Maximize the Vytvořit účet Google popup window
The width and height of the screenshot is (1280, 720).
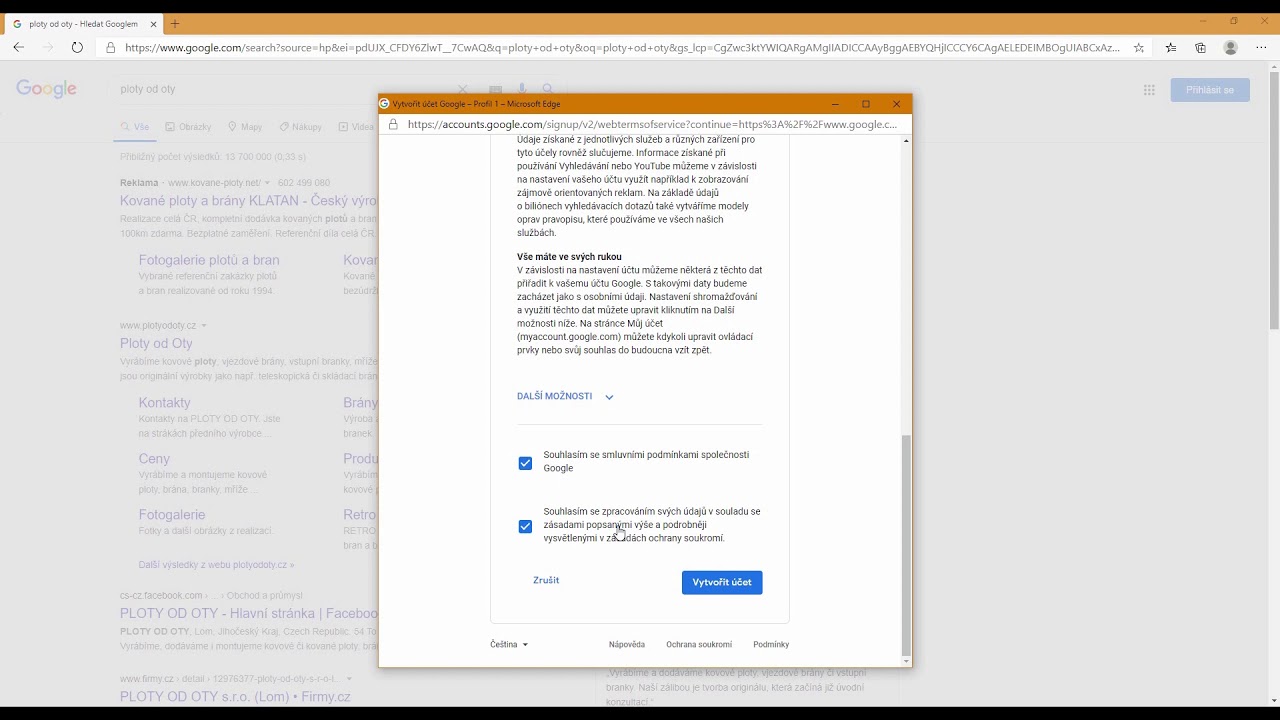pos(866,104)
